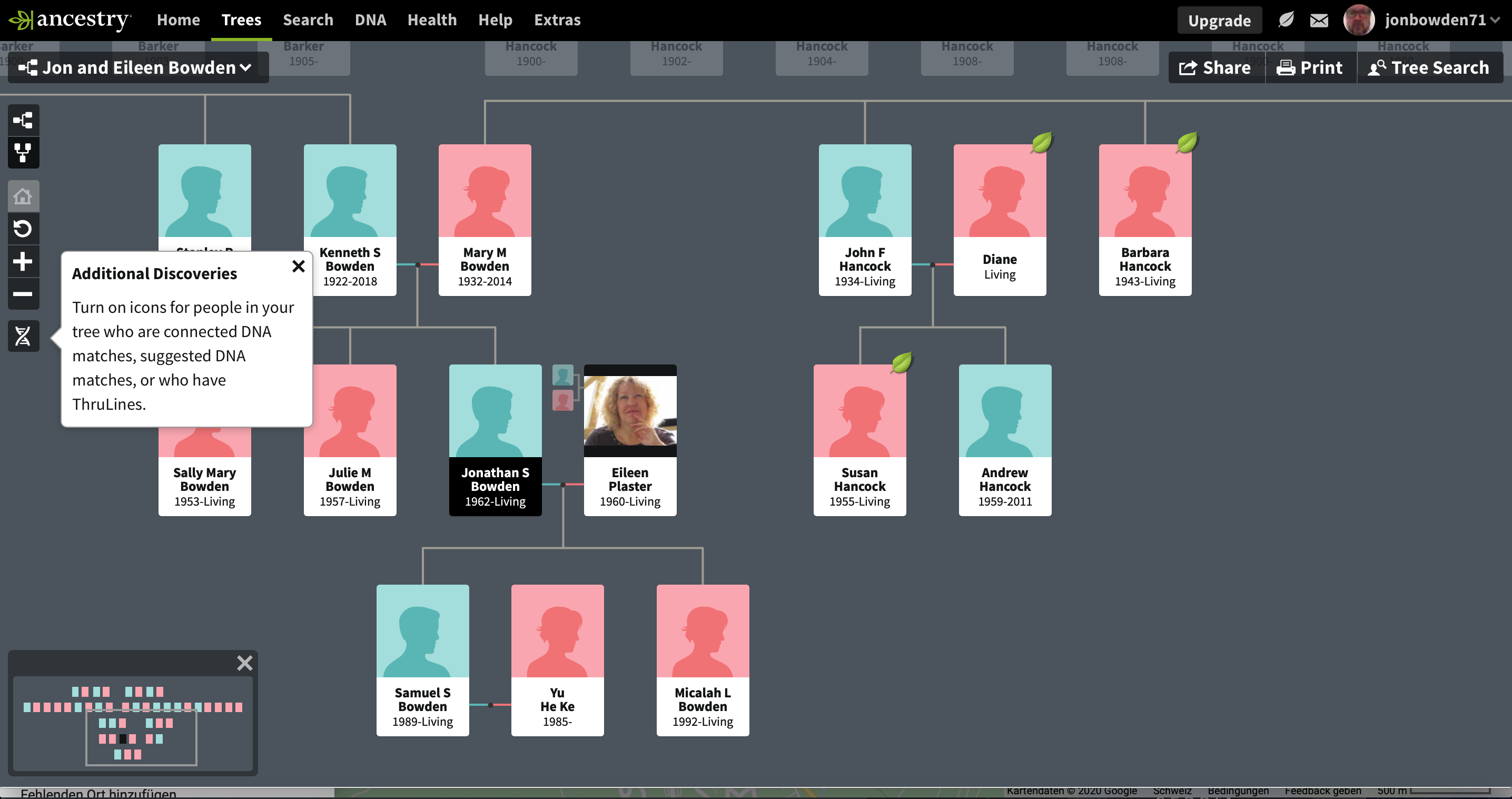Zoom in using the plus icon
This screenshot has width=1512, height=799.
click(24, 261)
